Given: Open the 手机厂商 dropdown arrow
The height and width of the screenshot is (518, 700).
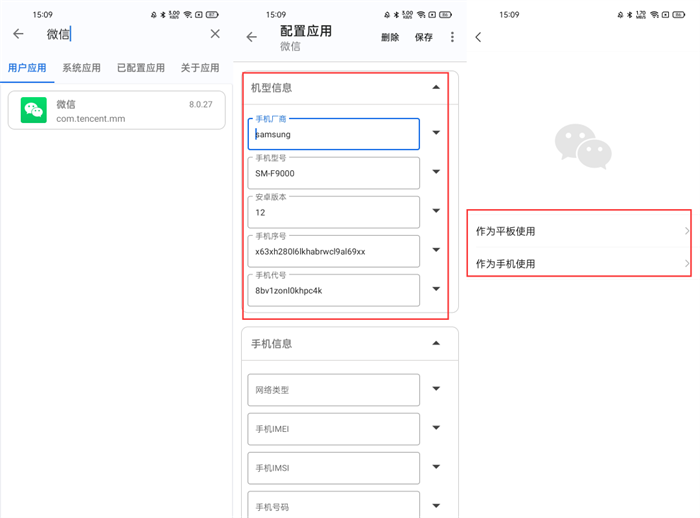Looking at the screenshot, I should (436, 133).
